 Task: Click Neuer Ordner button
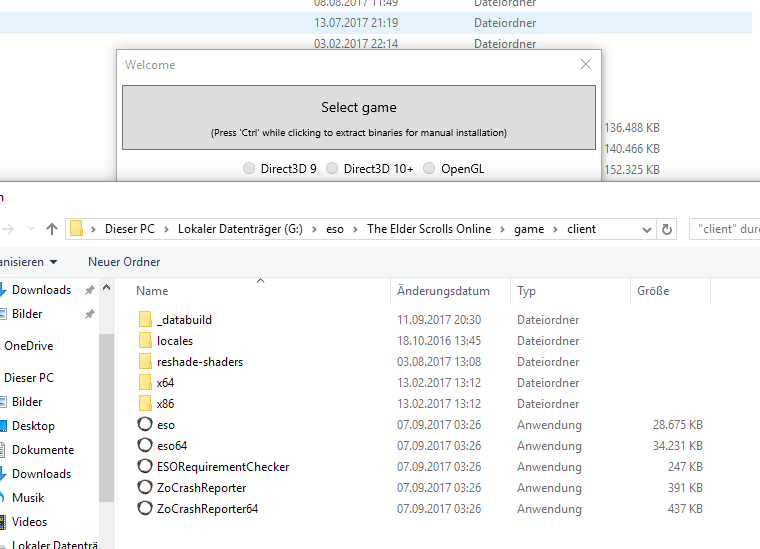pyautogui.click(x=124, y=262)
